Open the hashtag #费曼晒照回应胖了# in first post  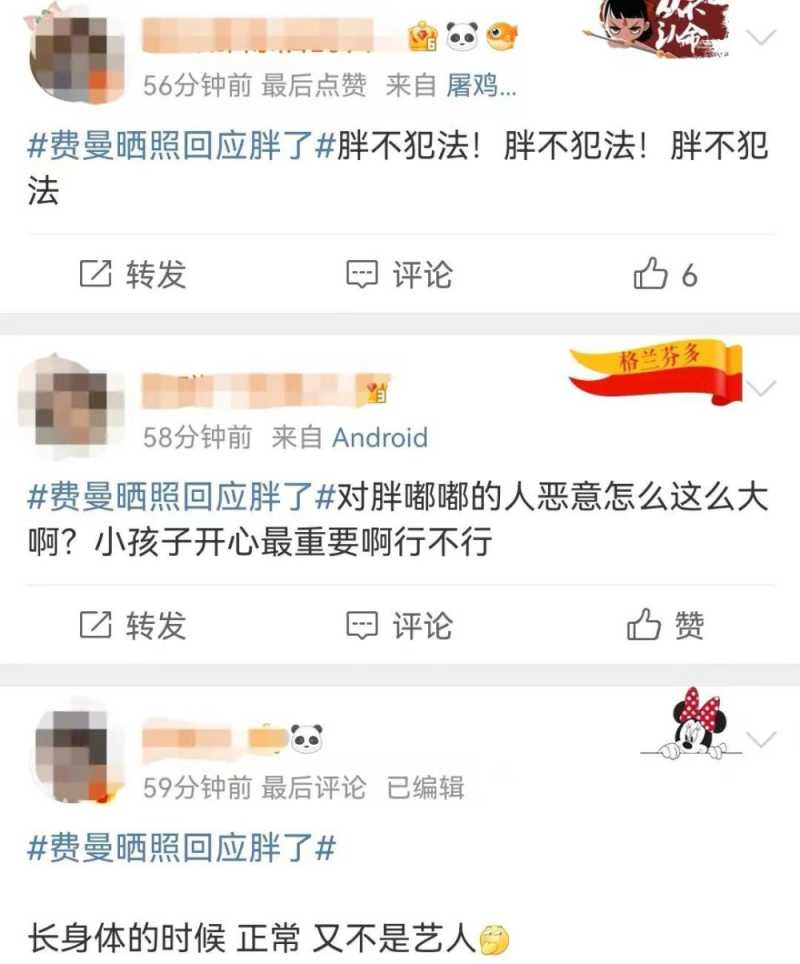(182, 146)
